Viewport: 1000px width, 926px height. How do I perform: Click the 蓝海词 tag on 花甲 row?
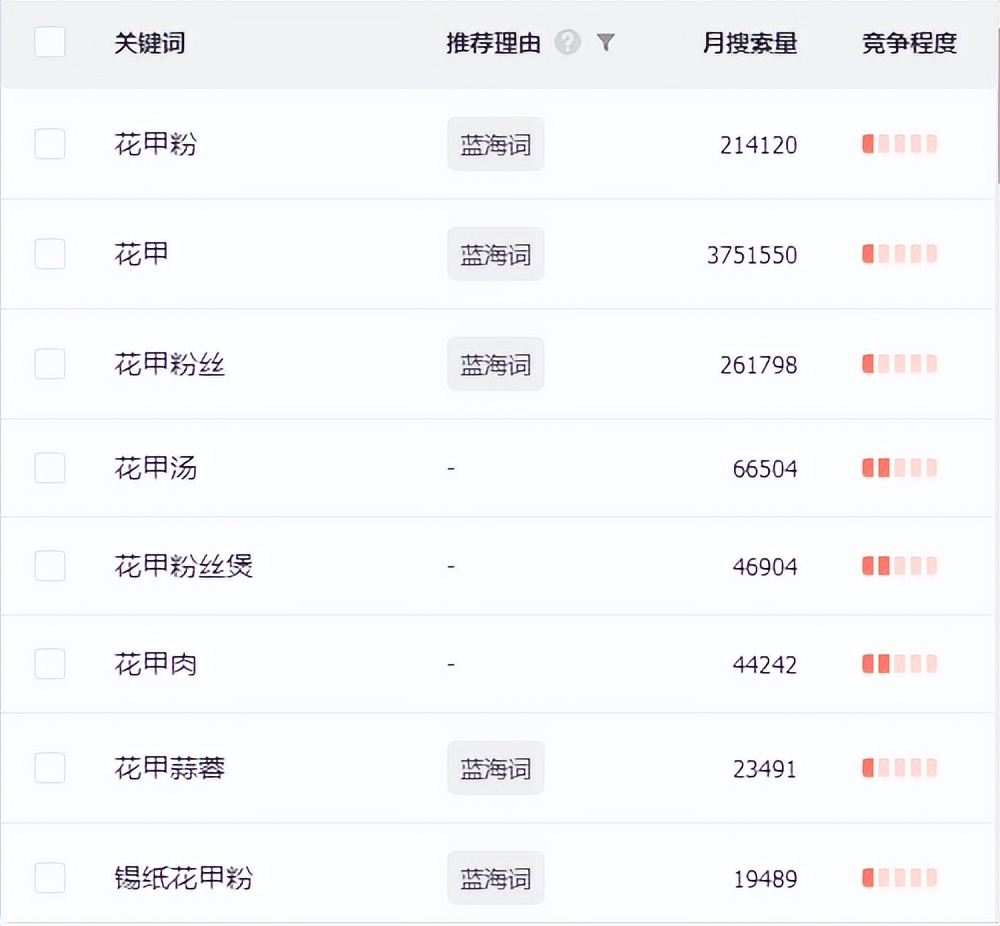point(495,254)
